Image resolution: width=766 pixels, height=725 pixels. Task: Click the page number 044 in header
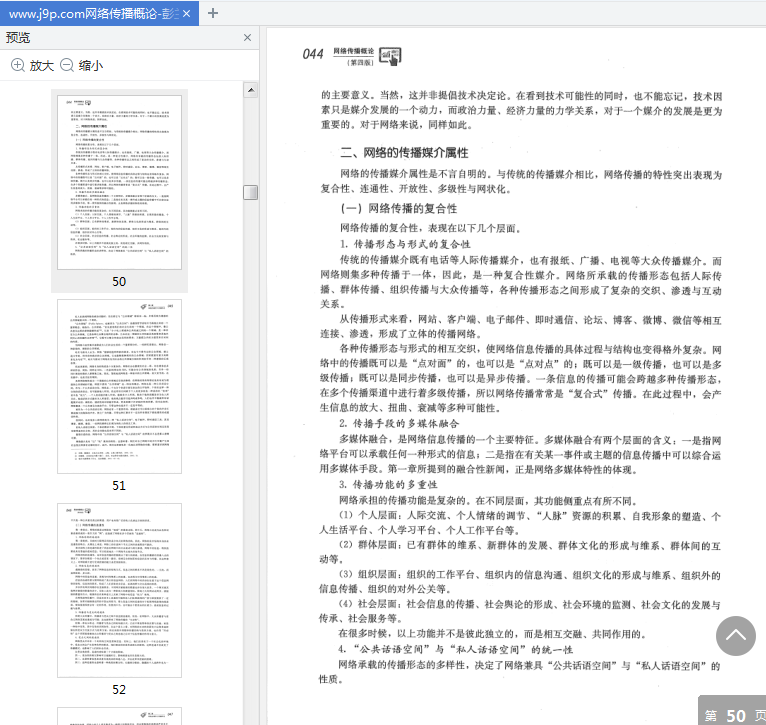[x=313, y=54]
